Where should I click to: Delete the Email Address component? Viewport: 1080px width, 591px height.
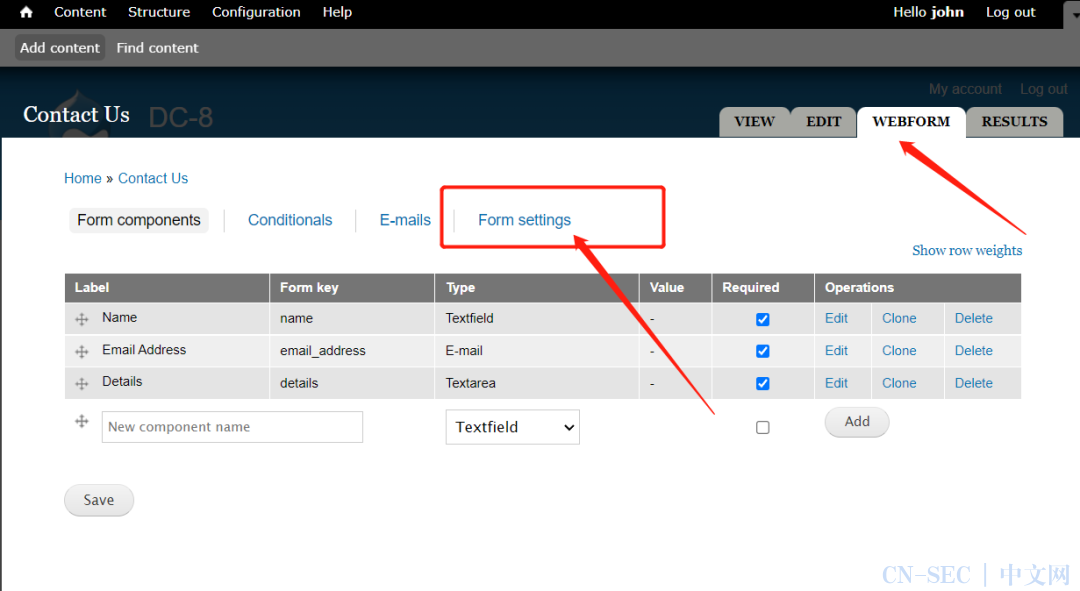click(973, 351)
